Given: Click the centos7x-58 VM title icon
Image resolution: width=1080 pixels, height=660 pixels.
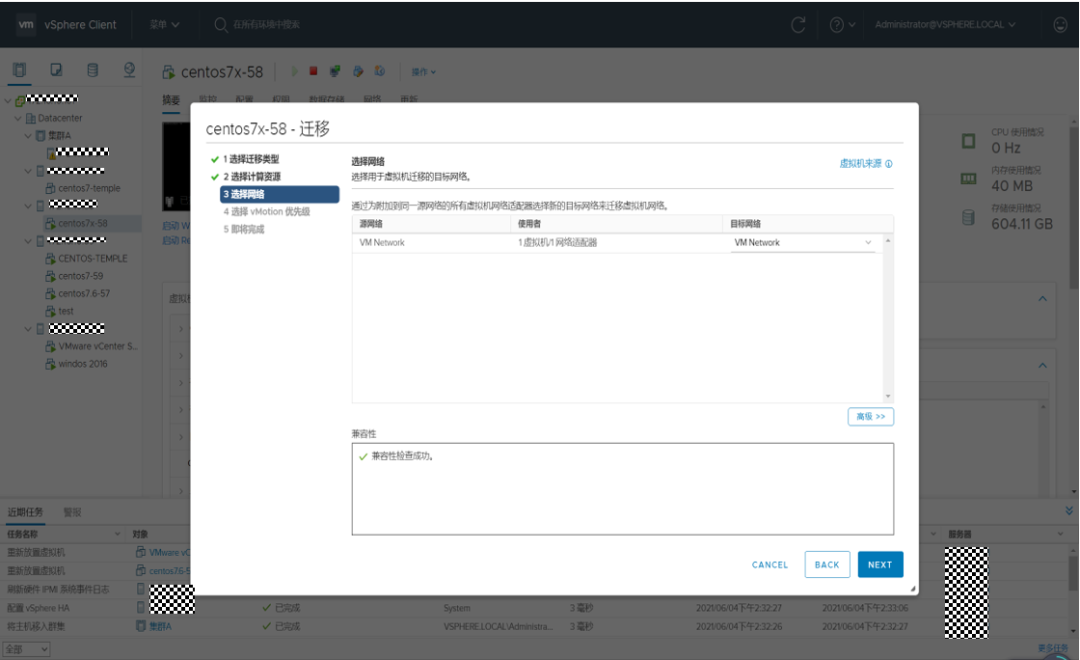Looking at the screenshot, I should pos(169,72).
